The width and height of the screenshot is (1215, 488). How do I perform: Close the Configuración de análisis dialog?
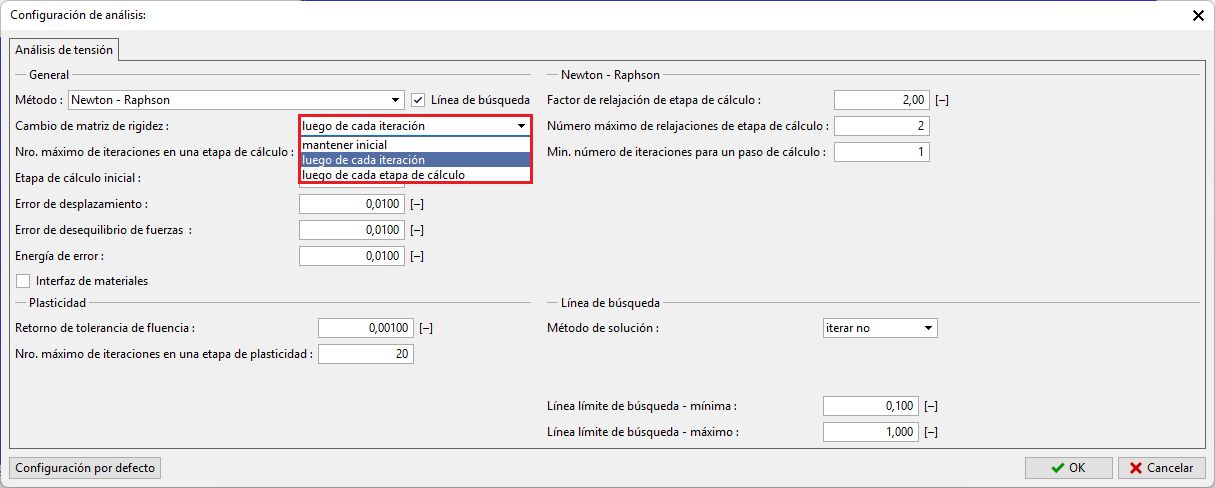[1198, 15]
